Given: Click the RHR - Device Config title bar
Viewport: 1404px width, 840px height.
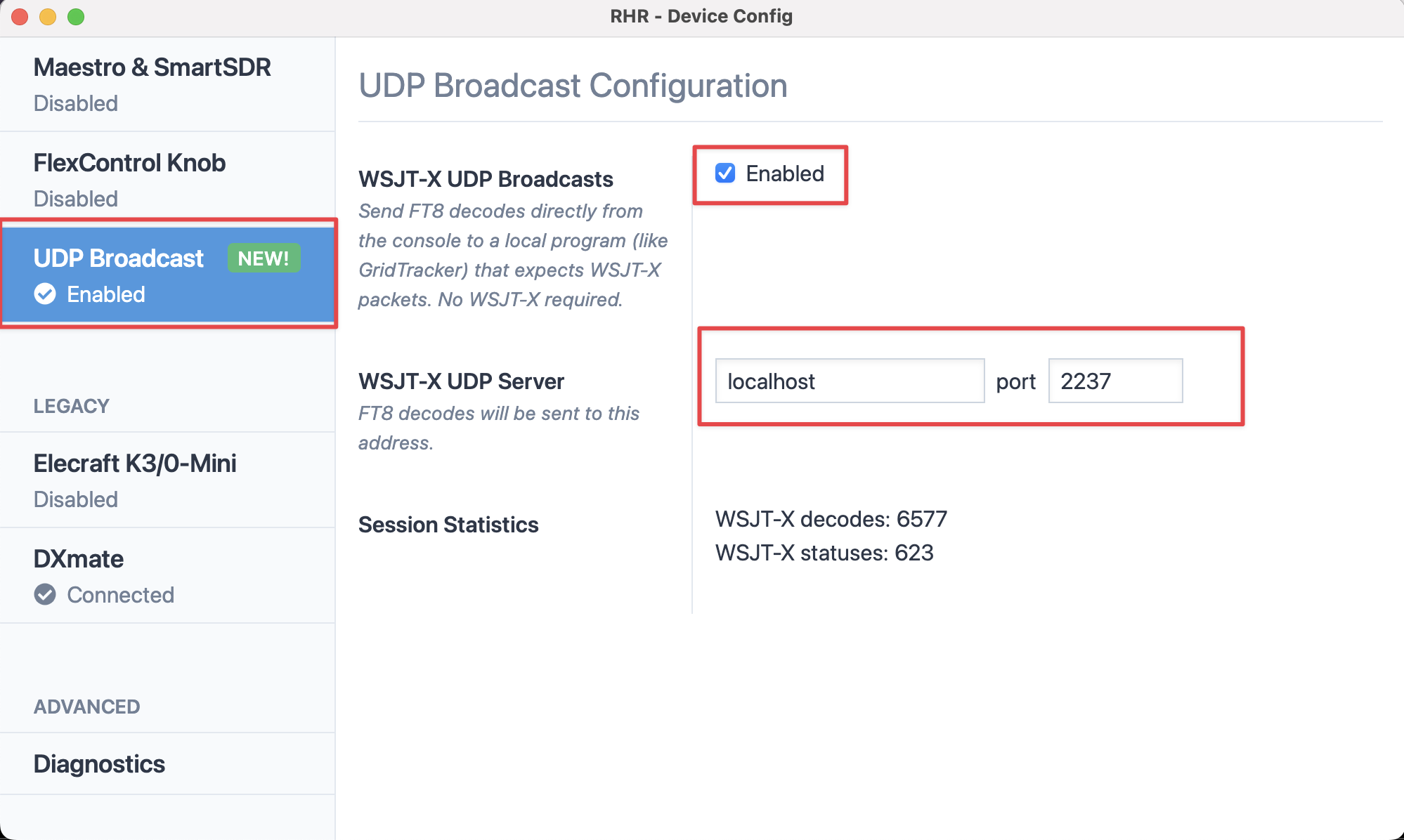Looking at the screenshot, I should [x=701, y=17].
